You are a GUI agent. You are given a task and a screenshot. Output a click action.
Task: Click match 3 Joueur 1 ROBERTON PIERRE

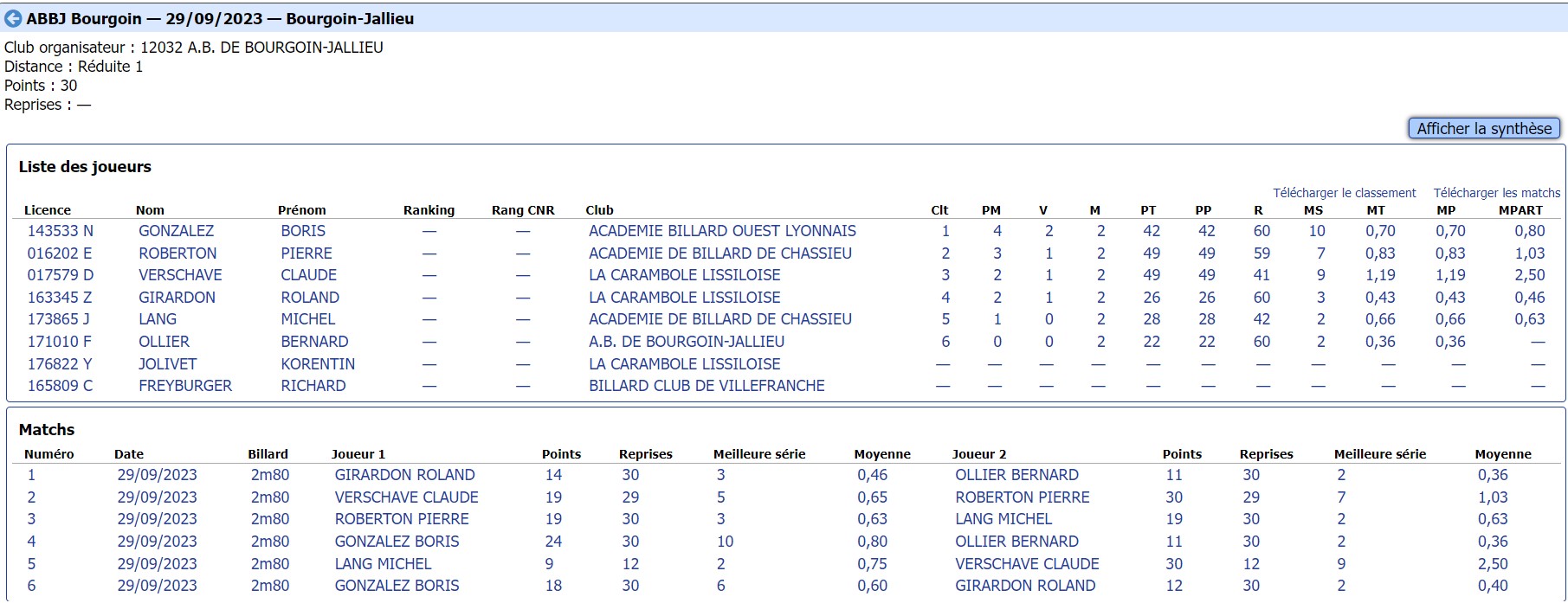coord(402,519)
